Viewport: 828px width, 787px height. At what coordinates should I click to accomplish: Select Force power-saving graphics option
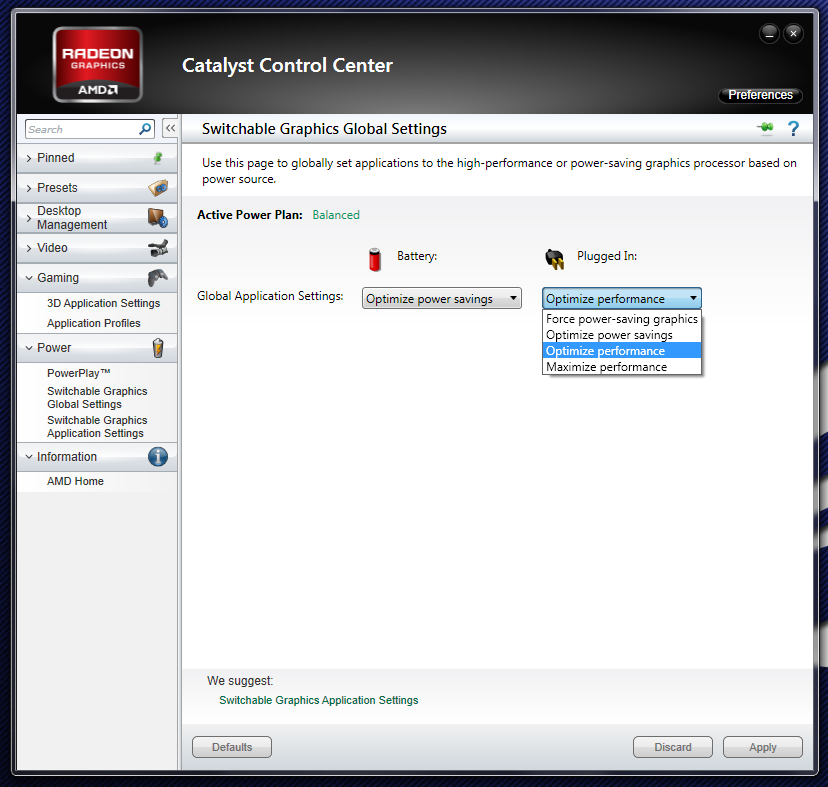click(x=622, y=319)
